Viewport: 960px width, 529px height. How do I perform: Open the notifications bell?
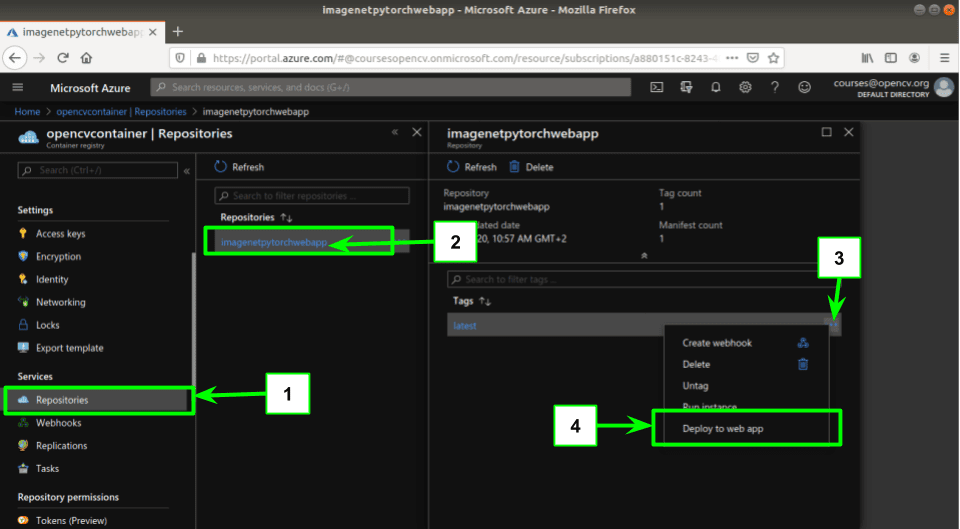pos(715,88)
